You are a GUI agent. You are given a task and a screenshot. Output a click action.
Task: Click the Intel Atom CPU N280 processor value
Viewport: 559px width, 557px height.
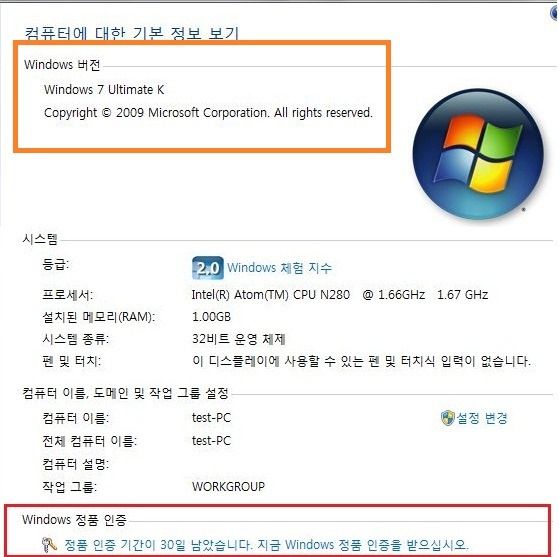(340, 295)
